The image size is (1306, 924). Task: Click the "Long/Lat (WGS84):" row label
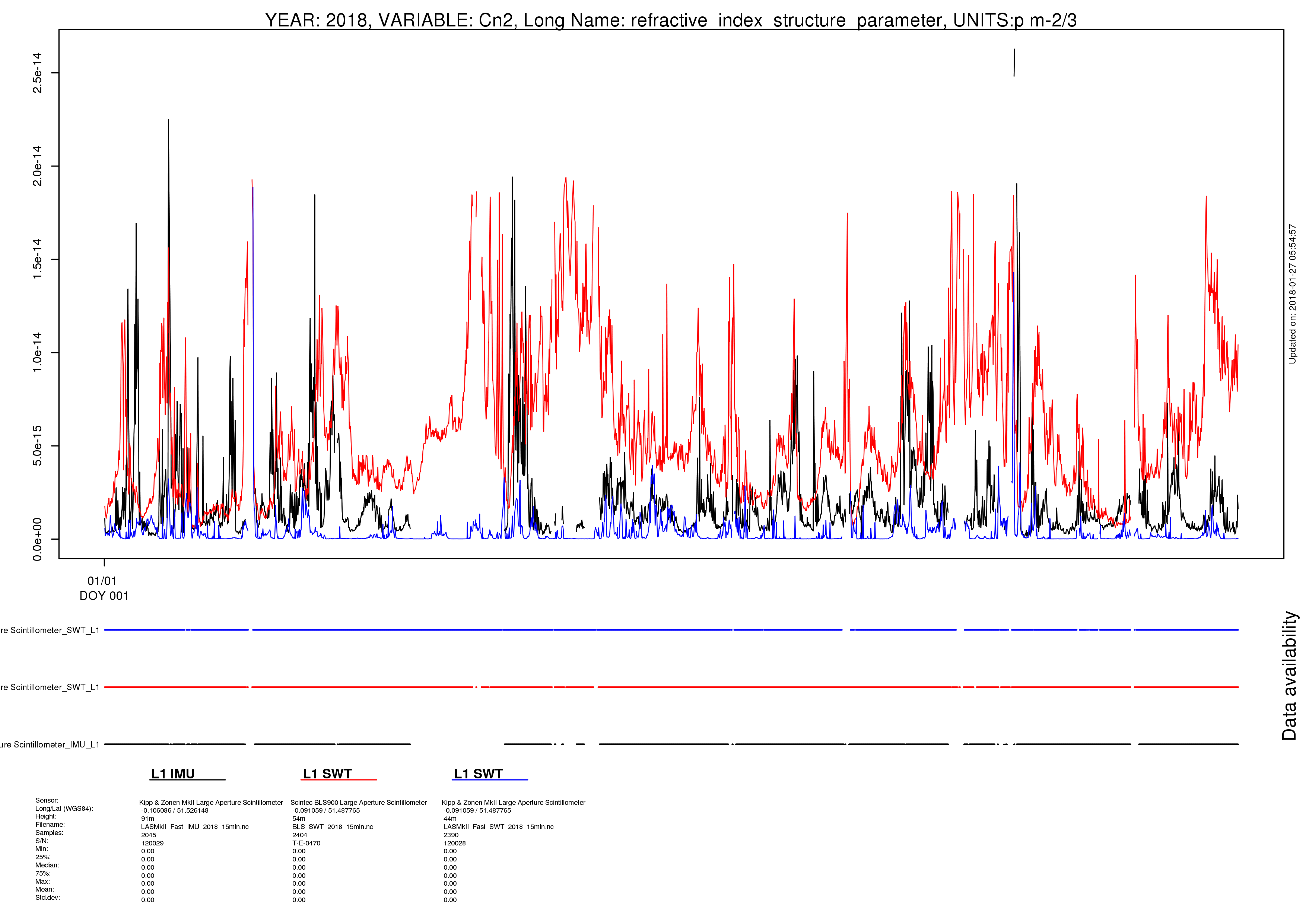pyautogui.click(x=64, y=809)
